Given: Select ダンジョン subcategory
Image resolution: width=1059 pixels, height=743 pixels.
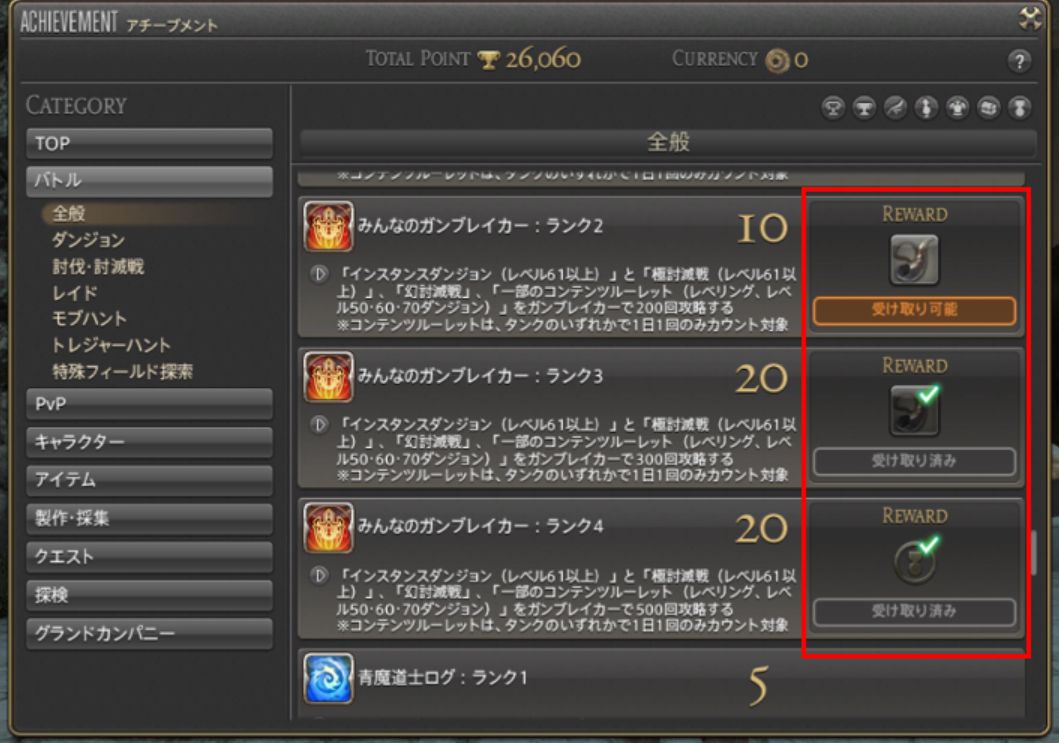Looking at the screenshot, I should click(x=88, y=240).
